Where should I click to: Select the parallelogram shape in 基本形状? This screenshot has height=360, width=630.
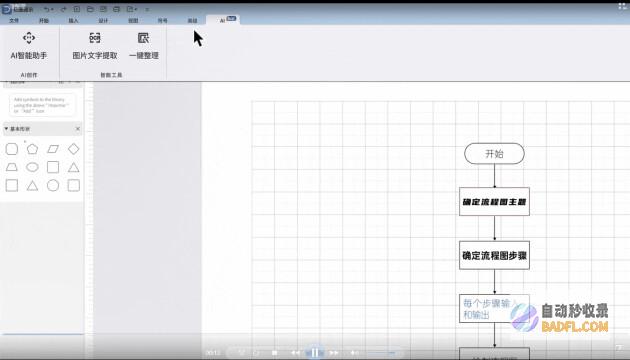[x=53, y=149]
